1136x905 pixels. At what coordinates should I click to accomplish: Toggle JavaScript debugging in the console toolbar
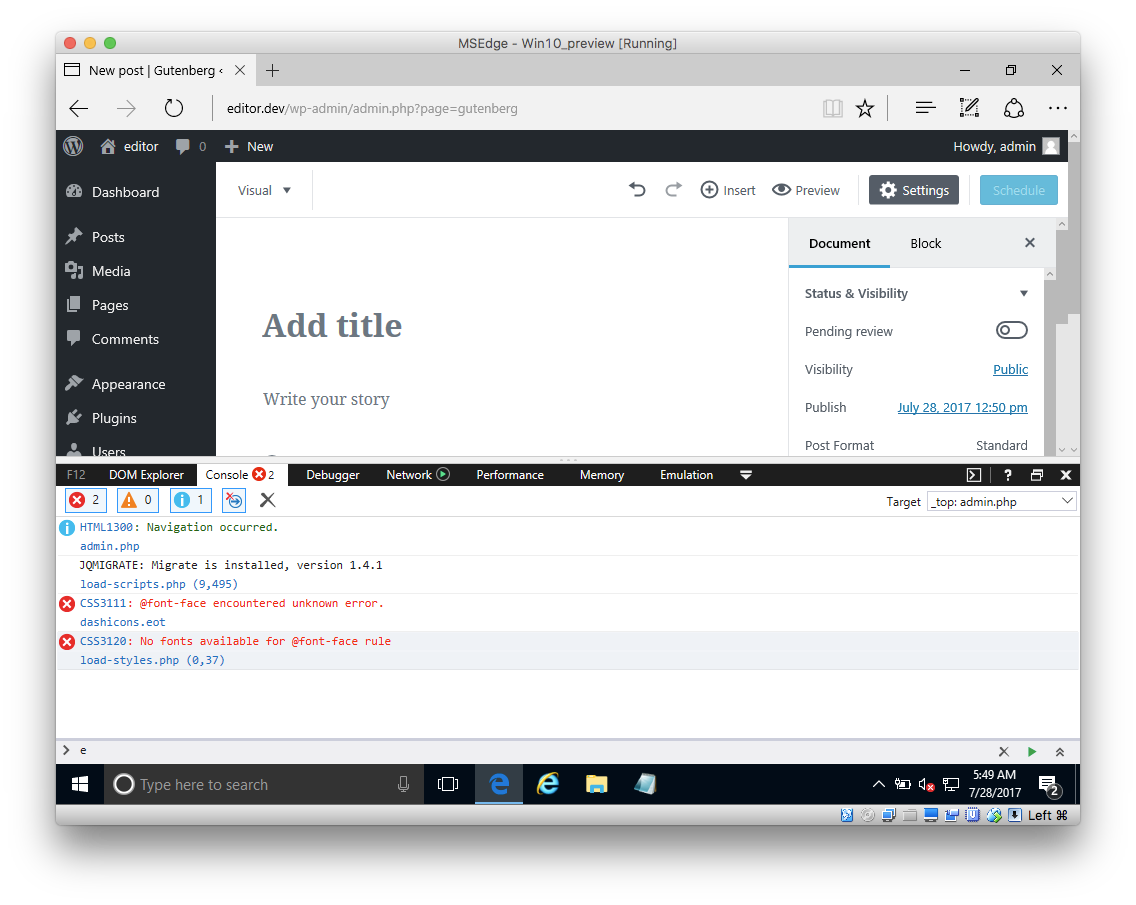pyautogui.click(x=234, y=499)
